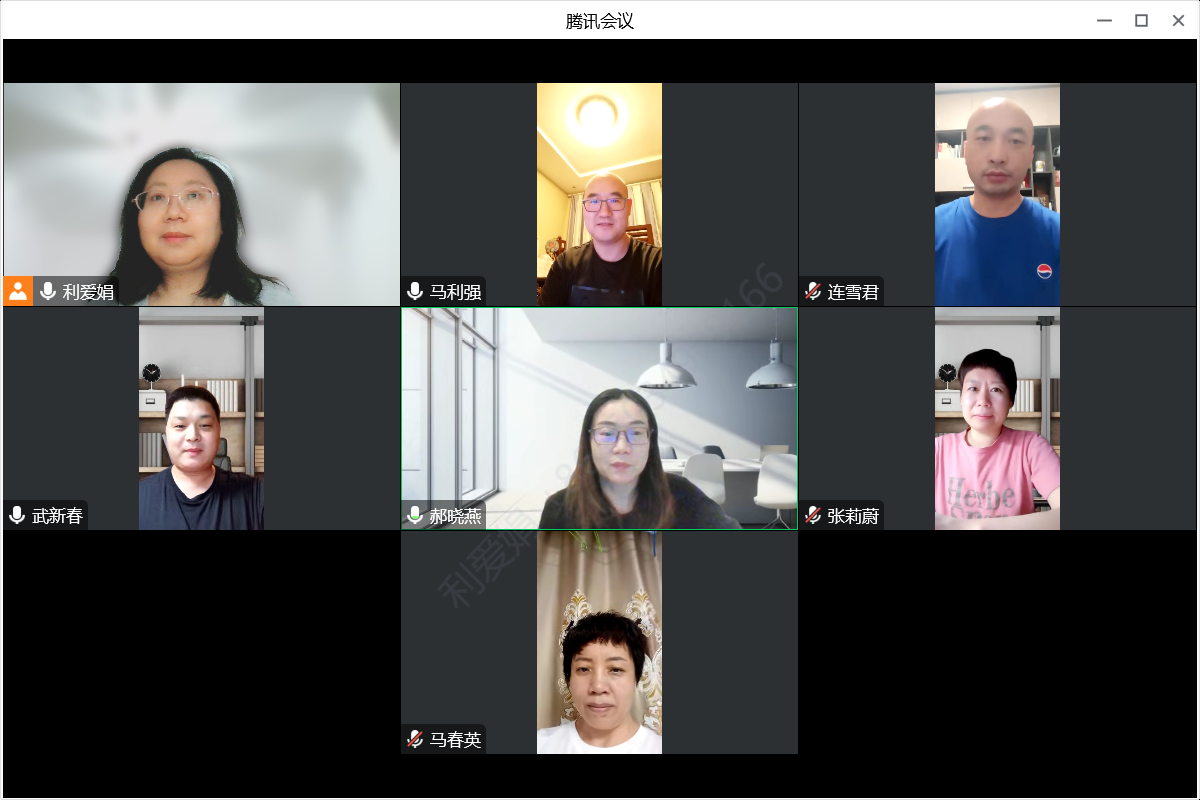Select the 利爱娟 name label
1200x800 pixels.
88,292
